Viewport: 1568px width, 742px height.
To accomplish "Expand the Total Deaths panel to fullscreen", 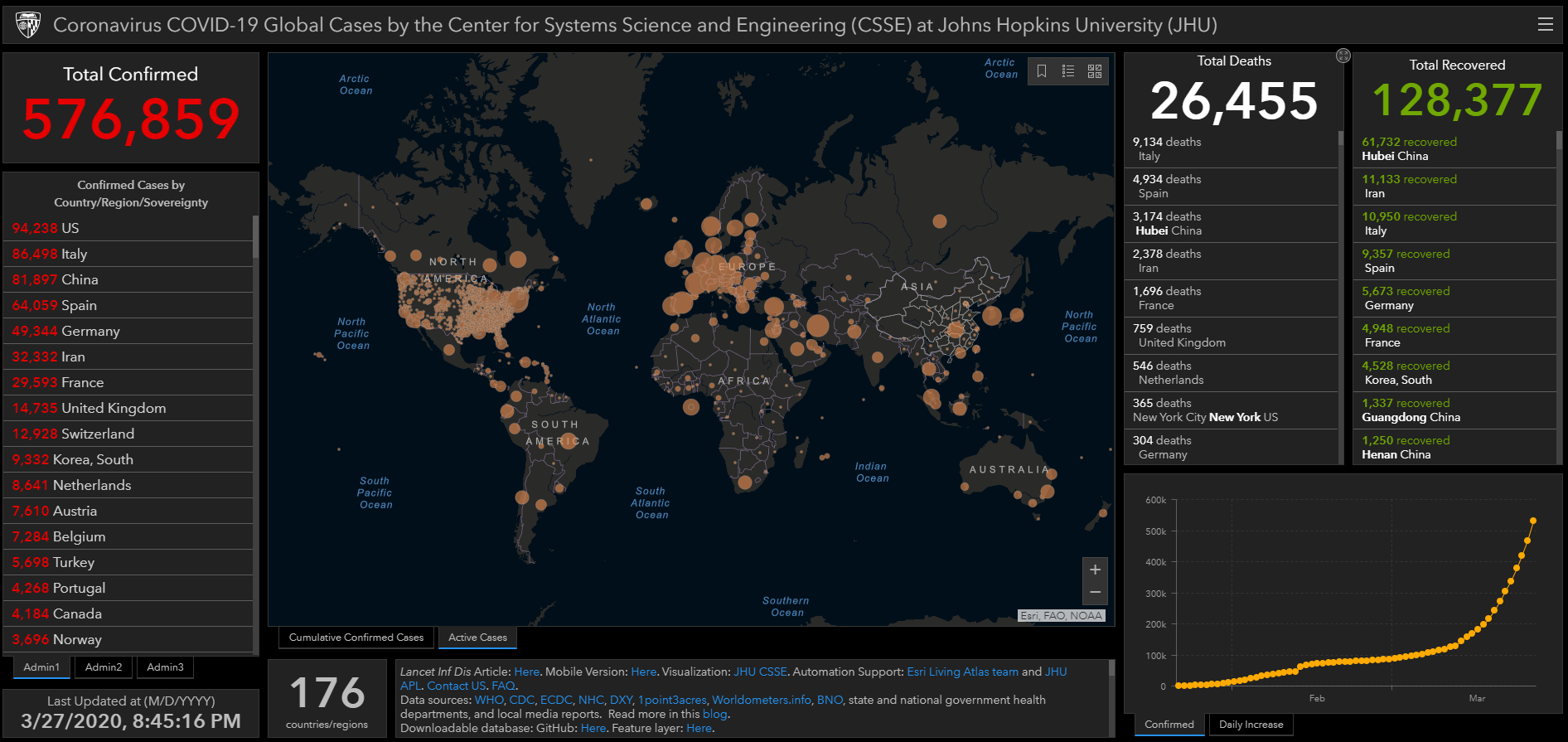I will (x=1343, y=56).
